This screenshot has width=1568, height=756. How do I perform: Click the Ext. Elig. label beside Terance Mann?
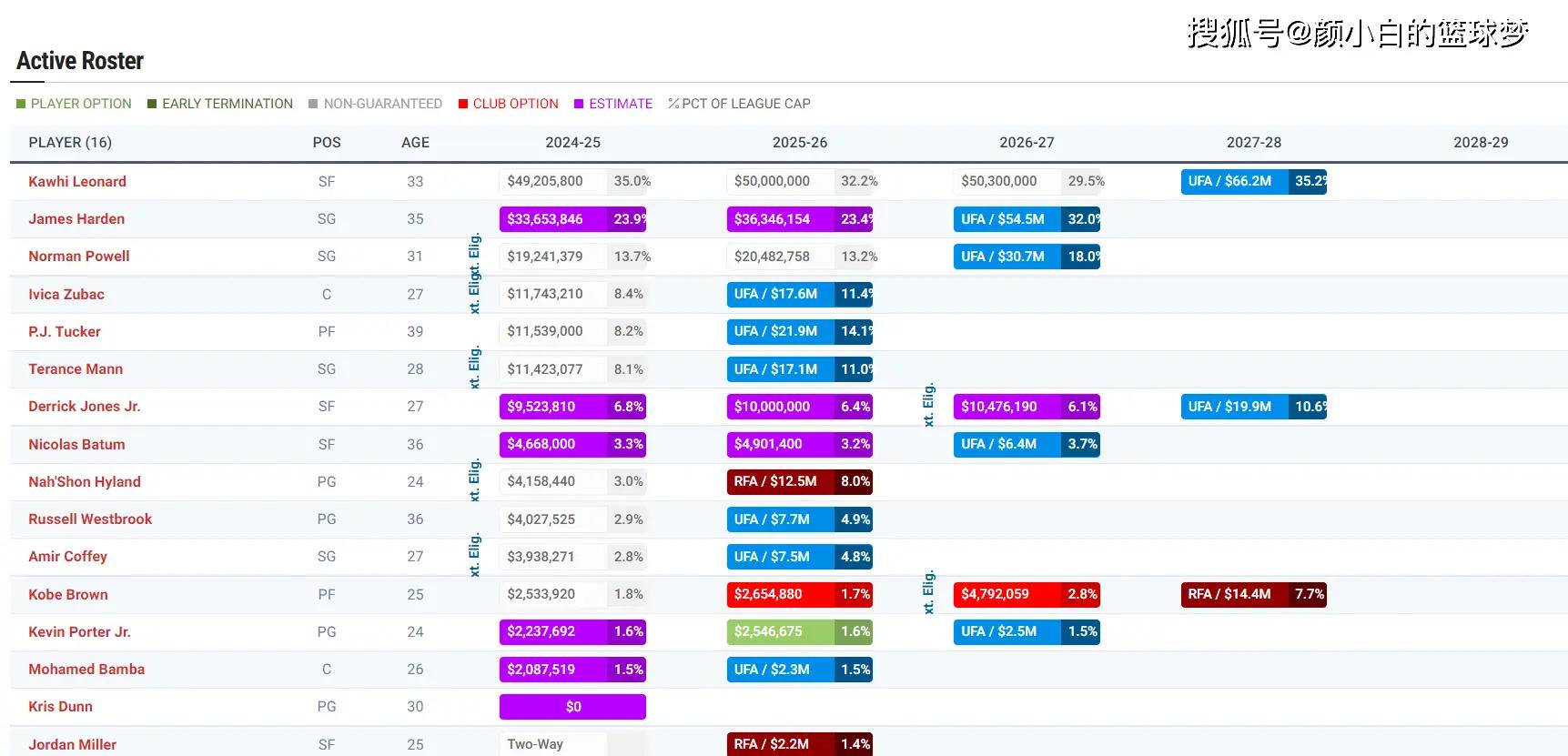tap(474, 368)
